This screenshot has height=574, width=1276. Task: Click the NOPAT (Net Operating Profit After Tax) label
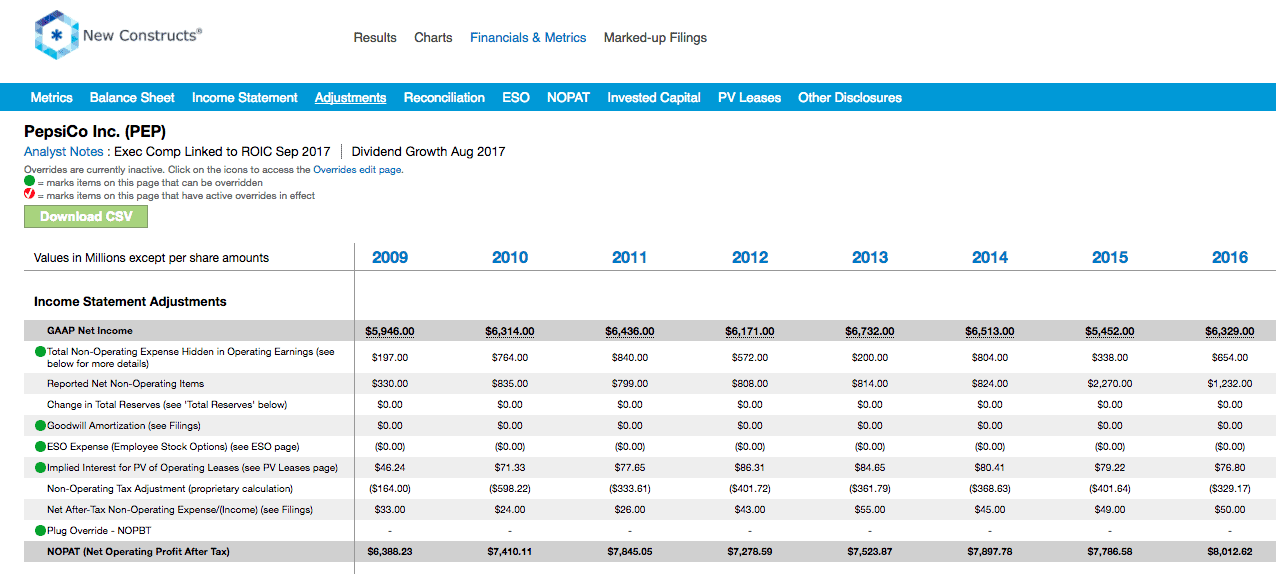(x=138, y=552)
